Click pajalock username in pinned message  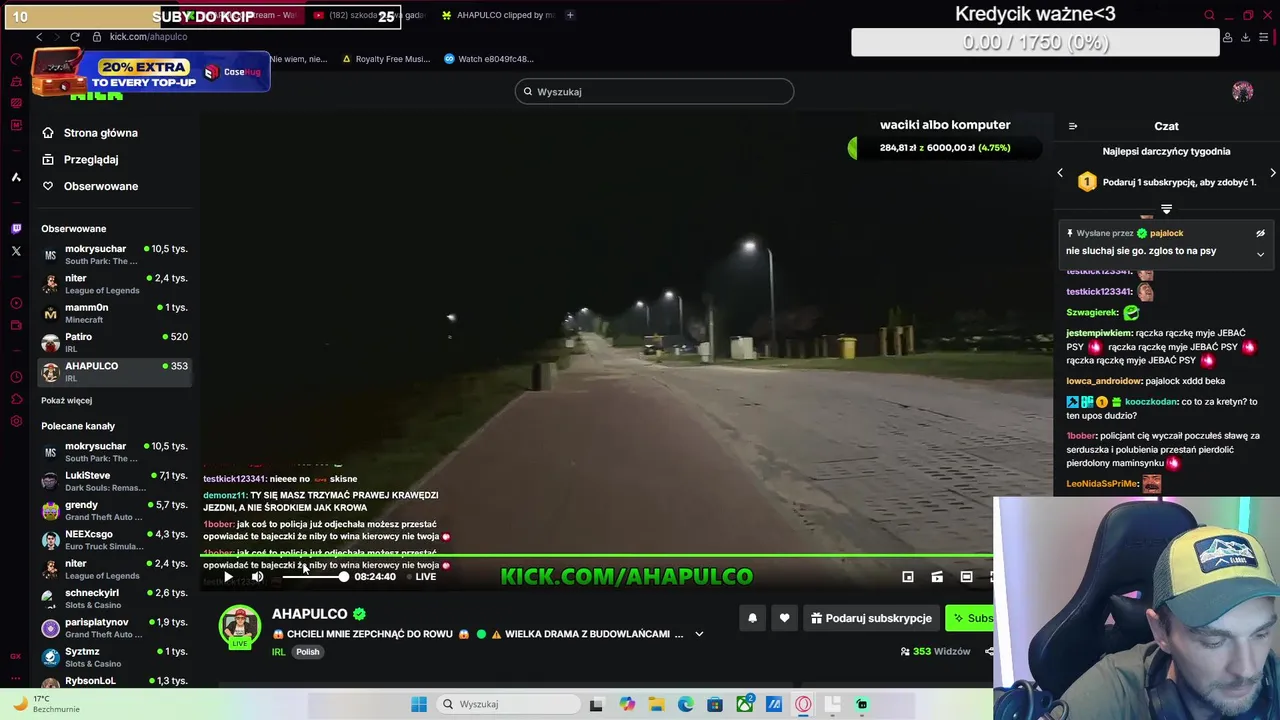(1166, 233)
